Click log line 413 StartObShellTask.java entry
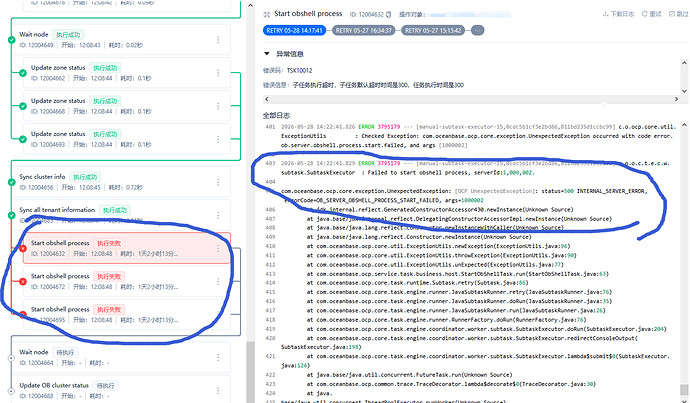The width and height of the screenshot is (690, 403). pyautogui.click(x=458, y=274)
